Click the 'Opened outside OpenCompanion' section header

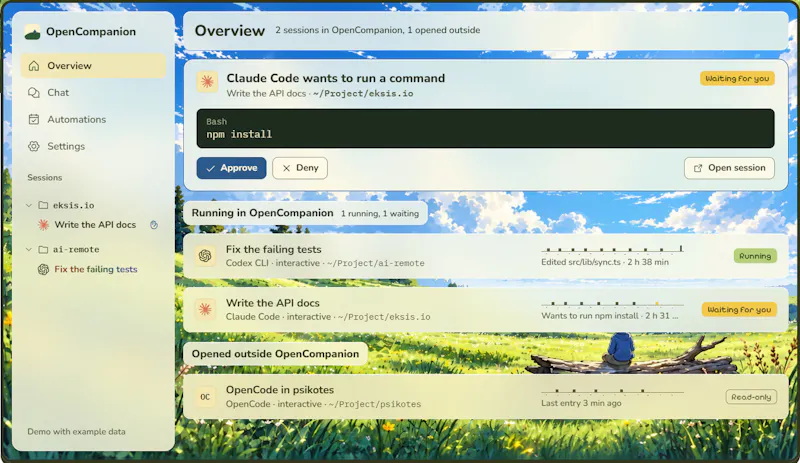[x=275, y=354]
